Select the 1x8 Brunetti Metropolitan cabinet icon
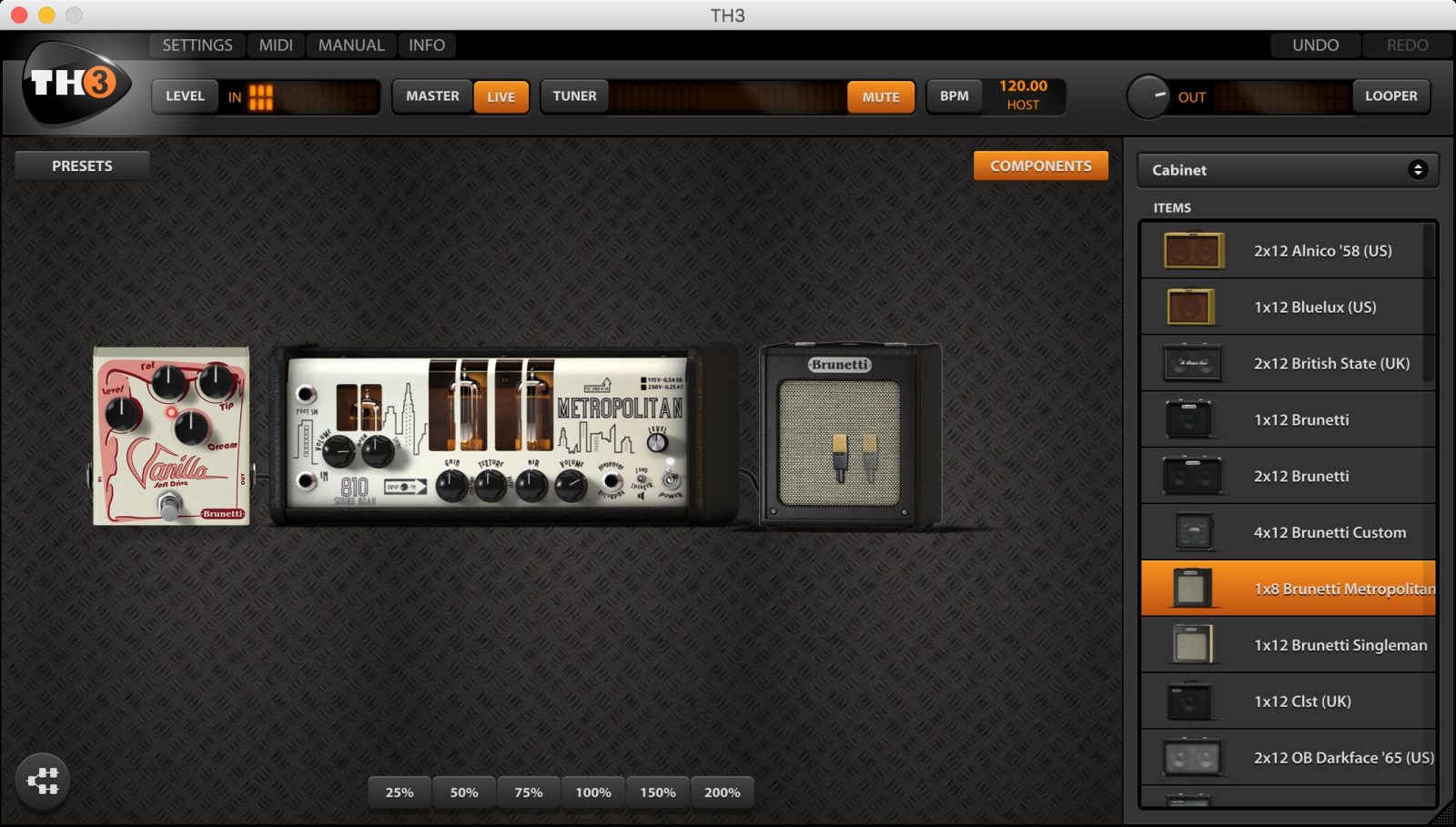This screenshot has height=827, width=1456. [x=1192, y=589]
